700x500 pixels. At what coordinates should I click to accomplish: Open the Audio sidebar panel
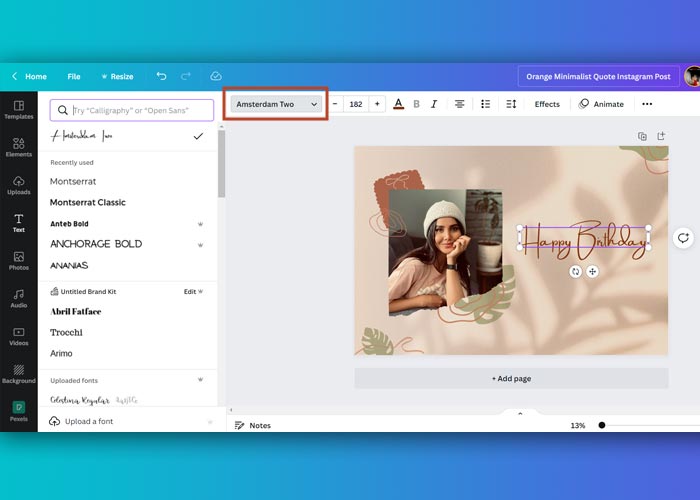(19, 299)
